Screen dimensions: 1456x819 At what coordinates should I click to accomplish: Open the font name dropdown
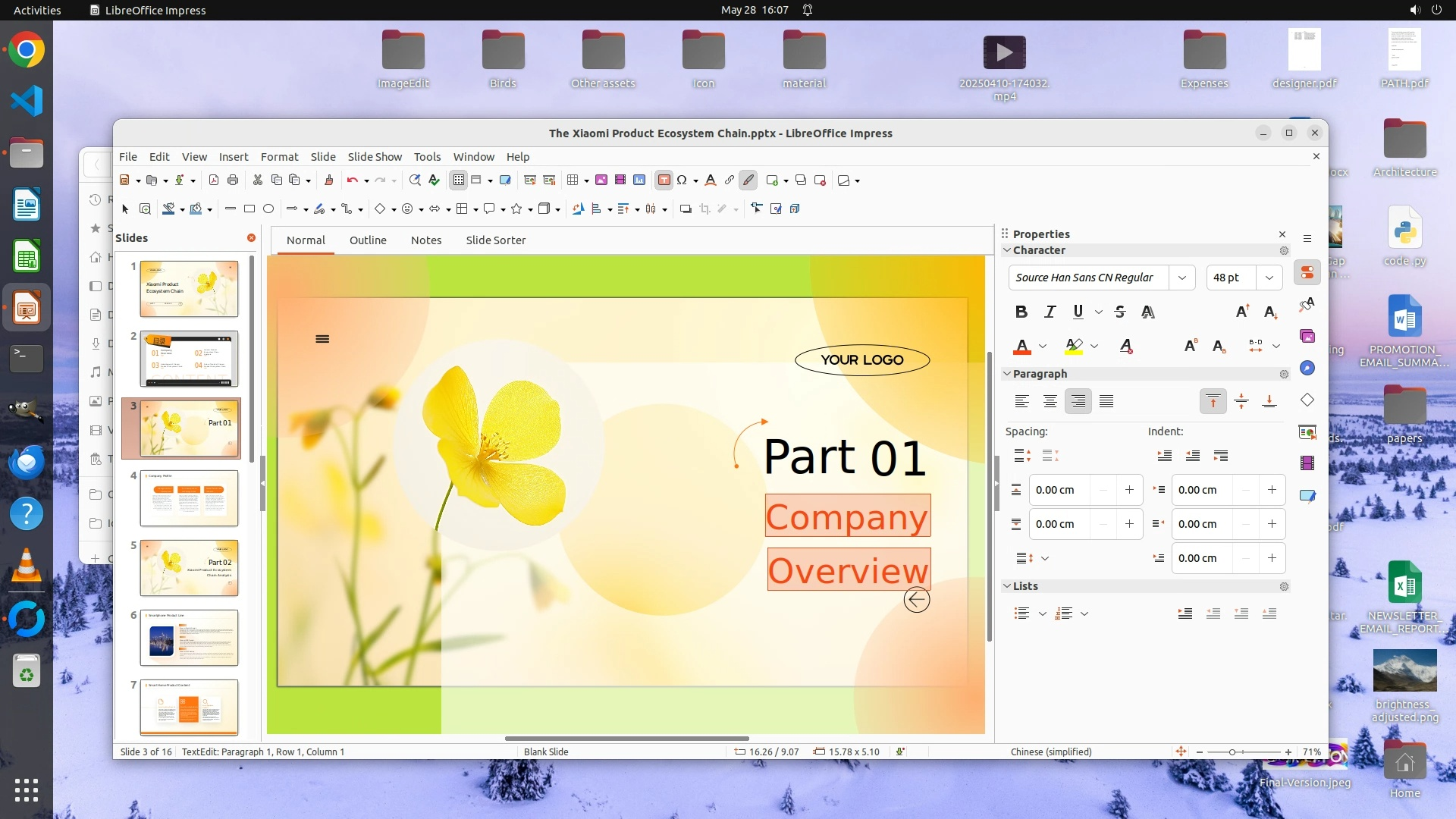(x=1181, y=278)
